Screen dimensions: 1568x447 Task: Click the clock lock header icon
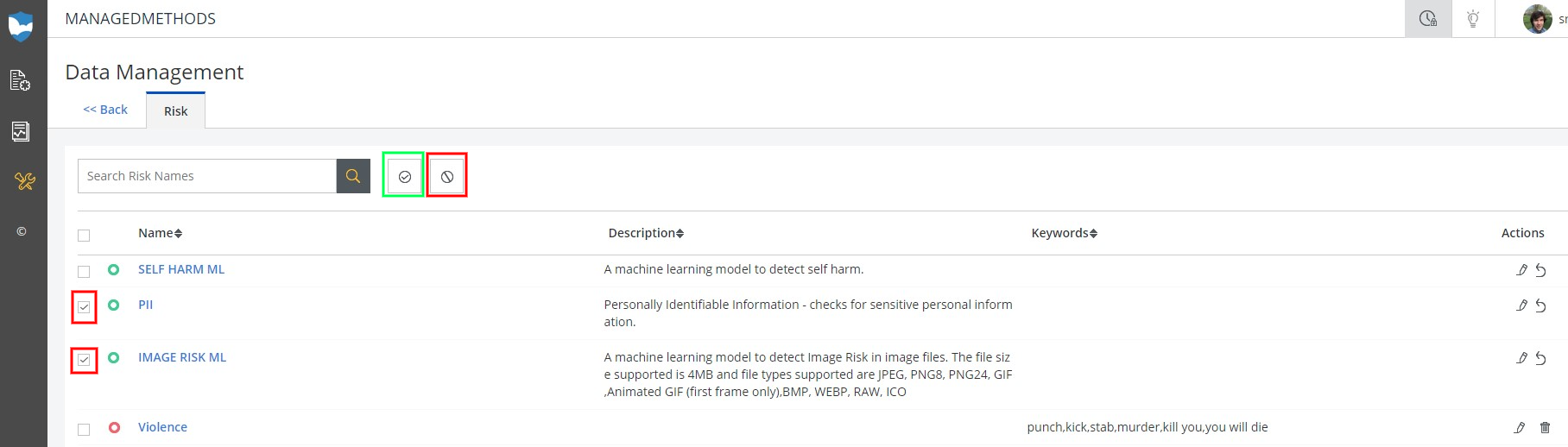(1428, 18)
